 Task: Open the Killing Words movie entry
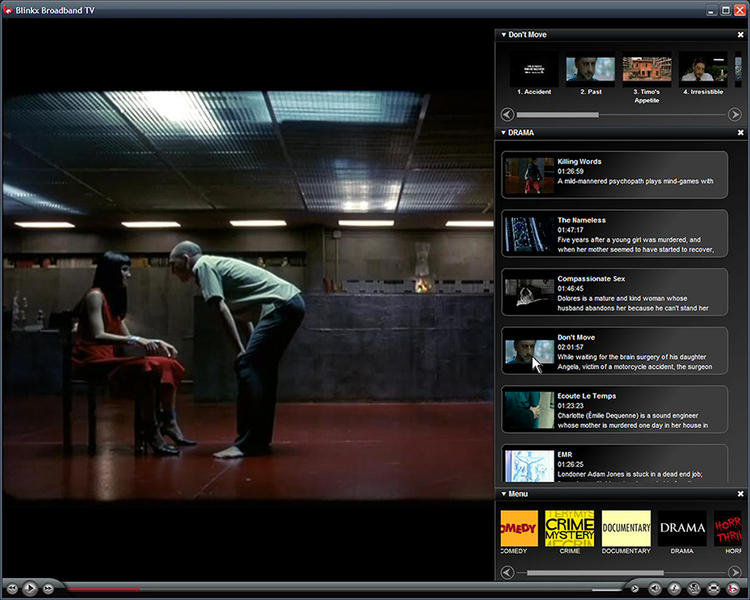click(x=615, y=175)
